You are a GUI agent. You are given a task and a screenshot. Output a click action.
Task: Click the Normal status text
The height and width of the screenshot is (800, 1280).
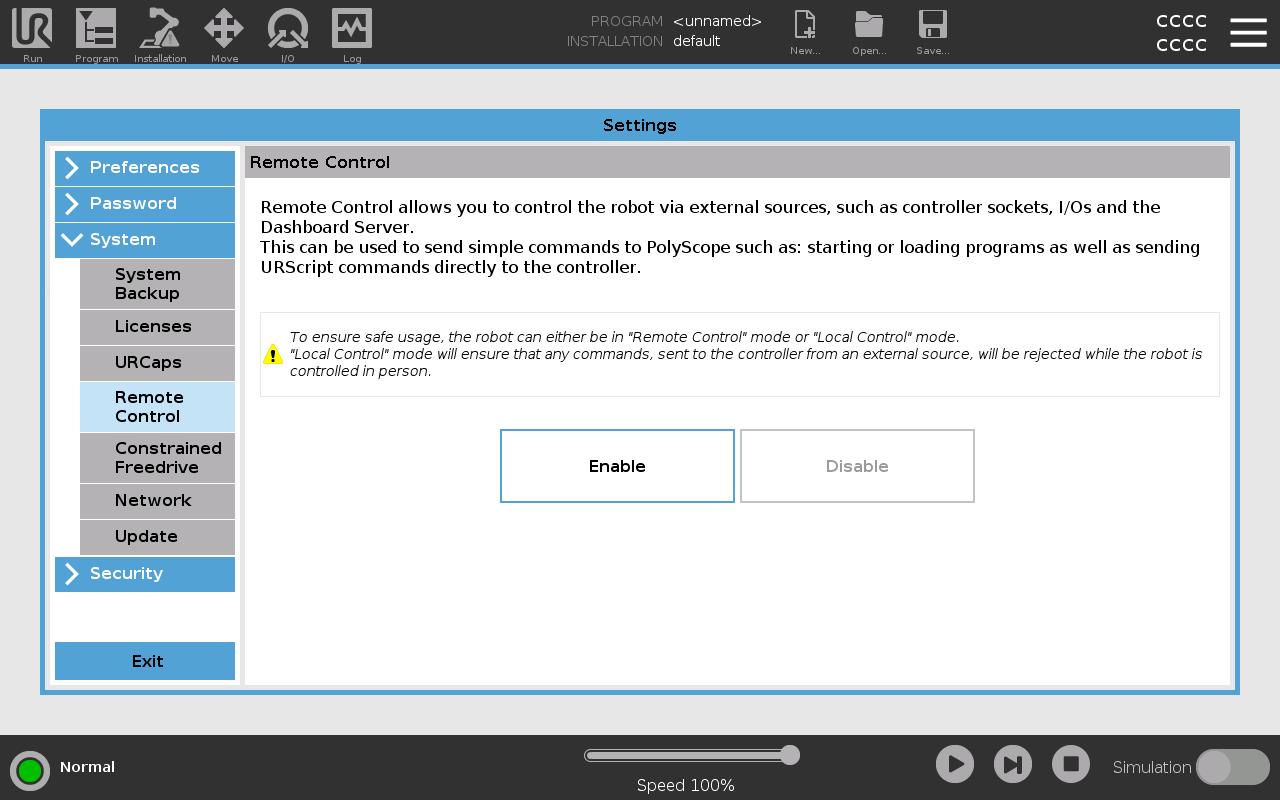tap(87, 767)
